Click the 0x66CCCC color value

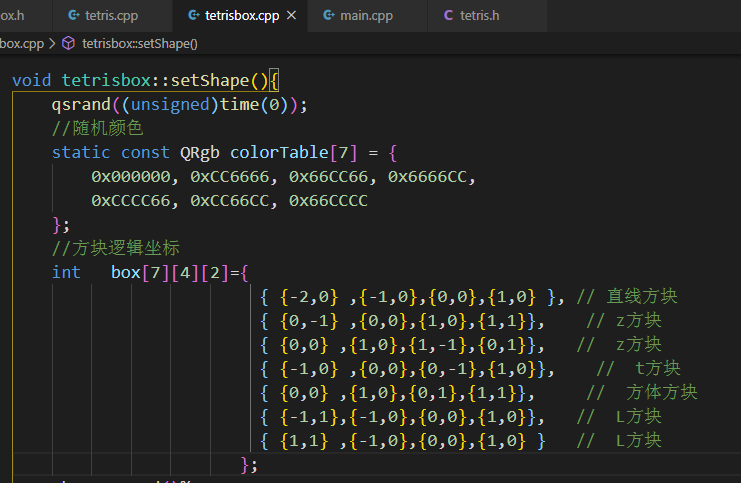click(x=328, y=200)
